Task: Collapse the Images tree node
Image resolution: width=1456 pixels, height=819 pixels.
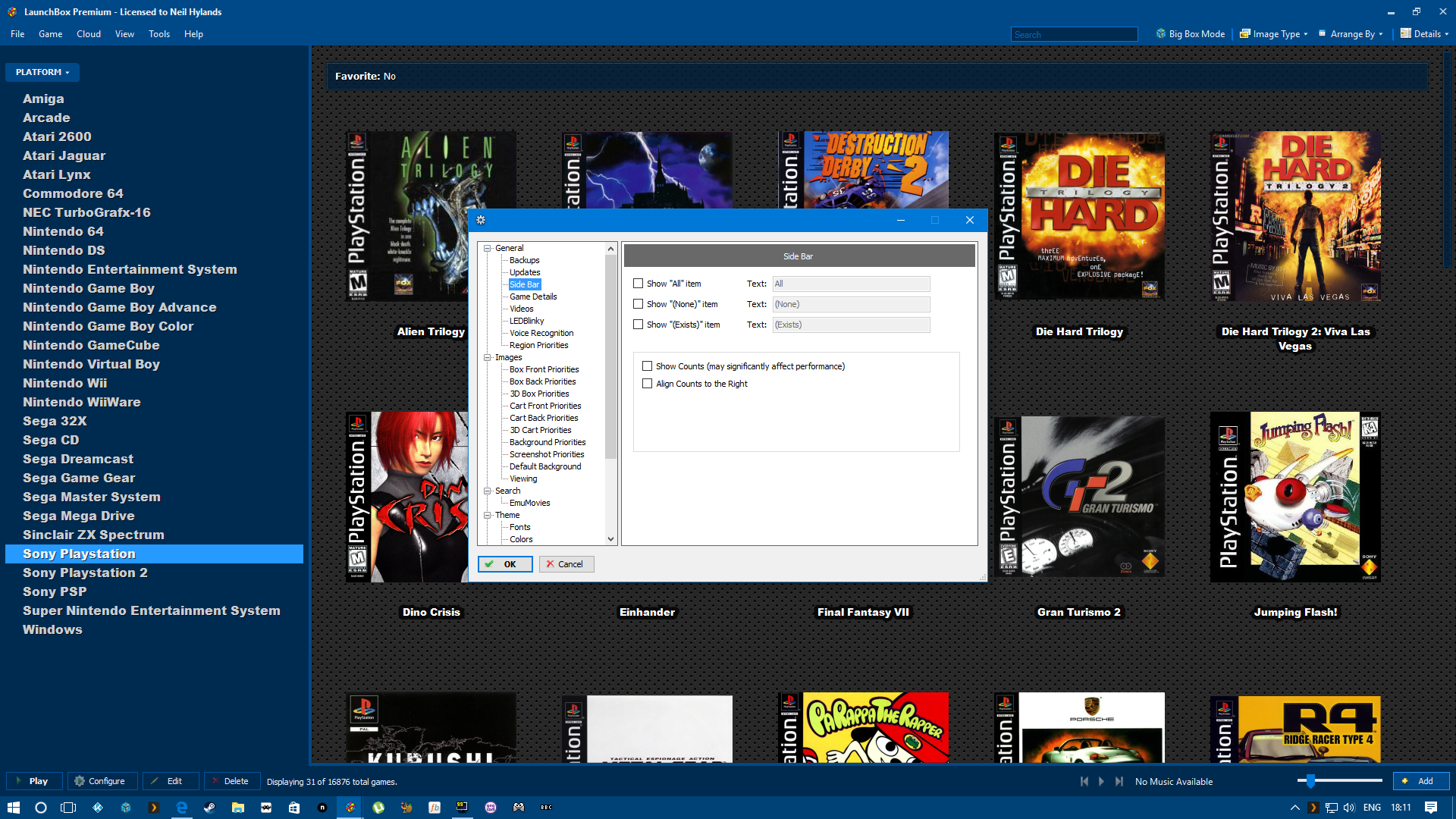Action: (x=488, y=357)
